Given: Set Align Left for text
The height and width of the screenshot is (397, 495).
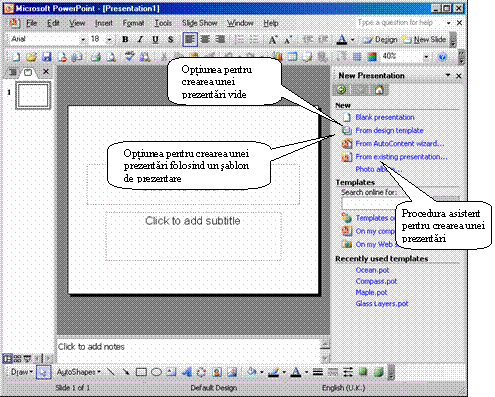Looking at the screenshot, I should click(190, 39).
